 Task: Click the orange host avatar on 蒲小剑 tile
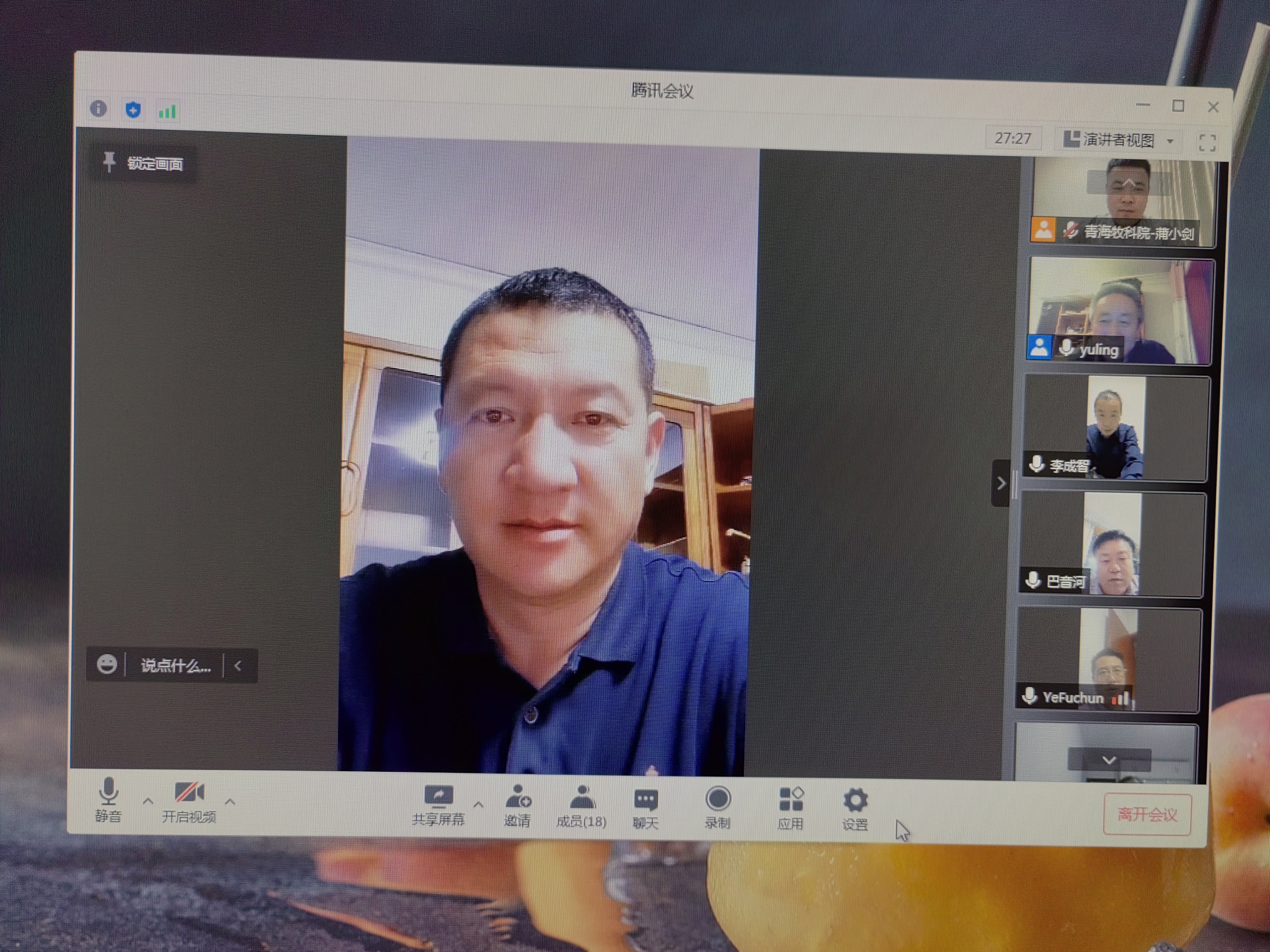pos(1043,230)
